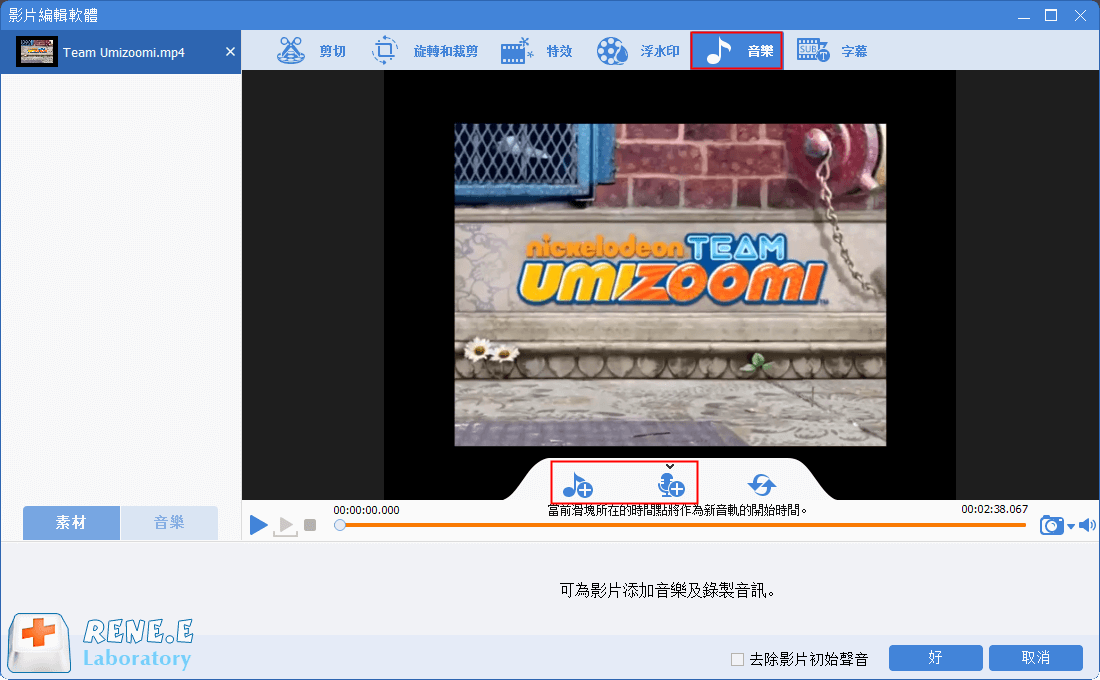
Task: Click the video preview image
Action: [670, 284]
